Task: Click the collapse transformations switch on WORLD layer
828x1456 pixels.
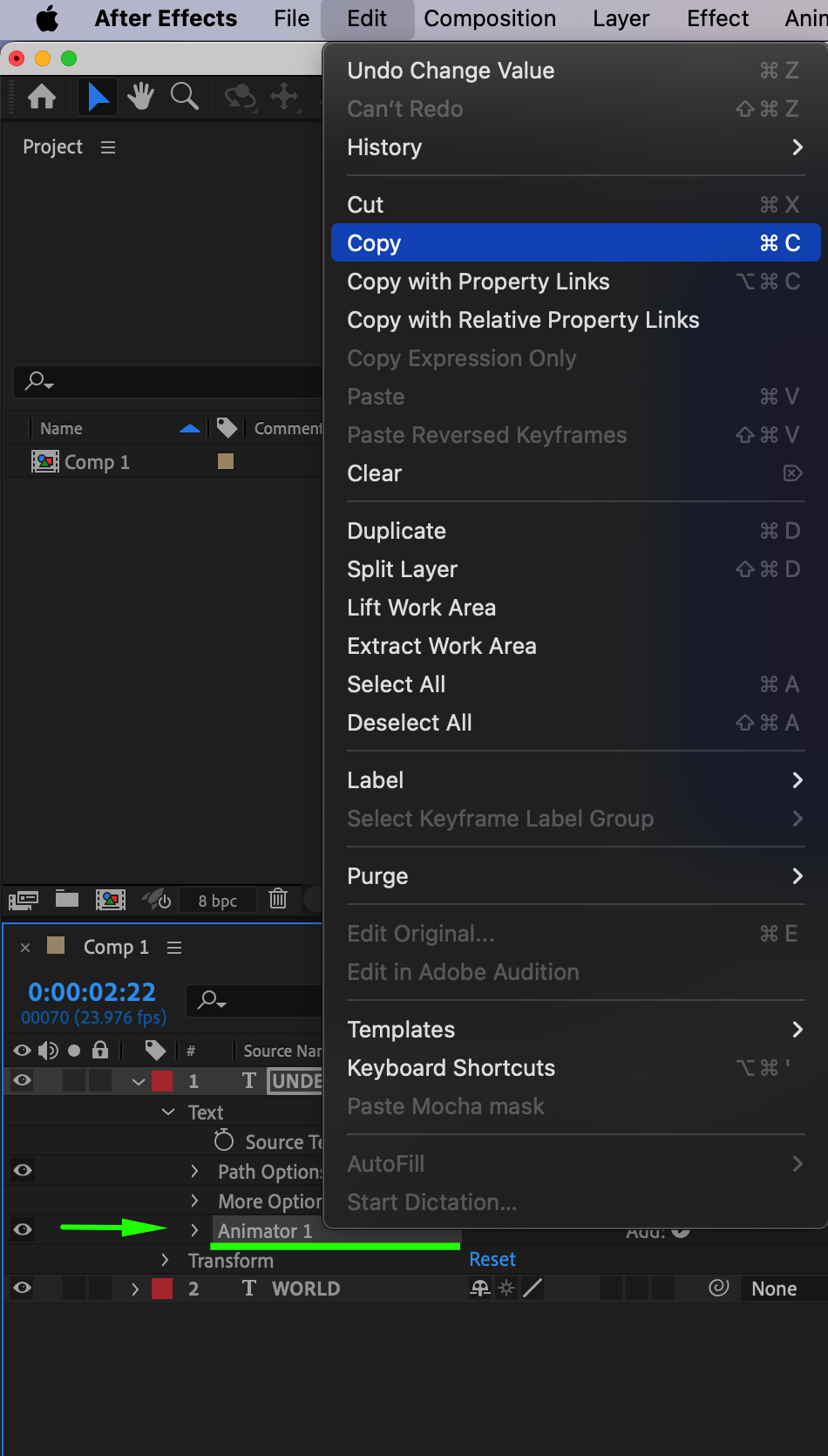Action: (x=506, y=1289)
